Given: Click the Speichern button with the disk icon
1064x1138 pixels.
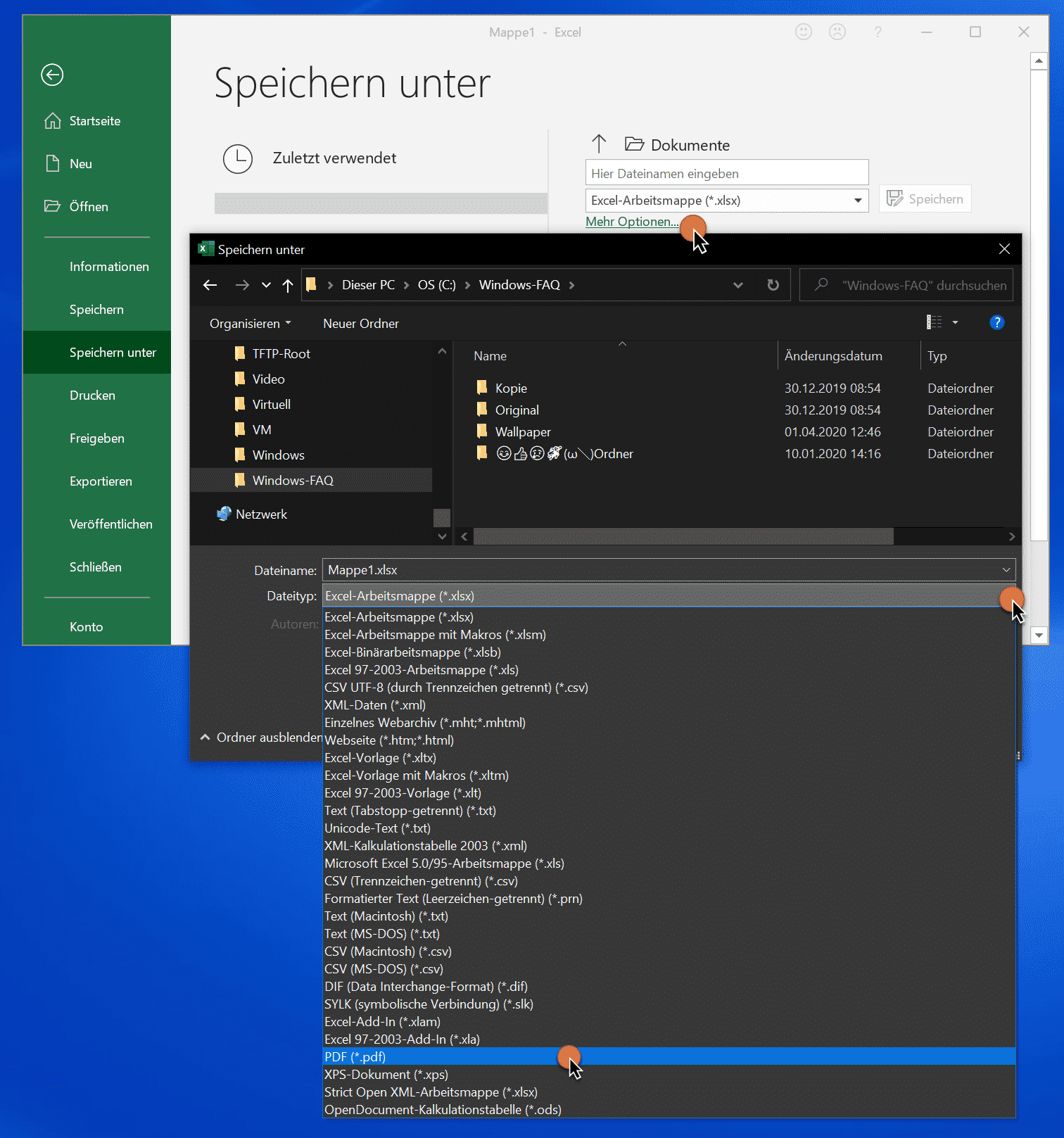Looking at the screenshot, I should click(x=925, y=199).
